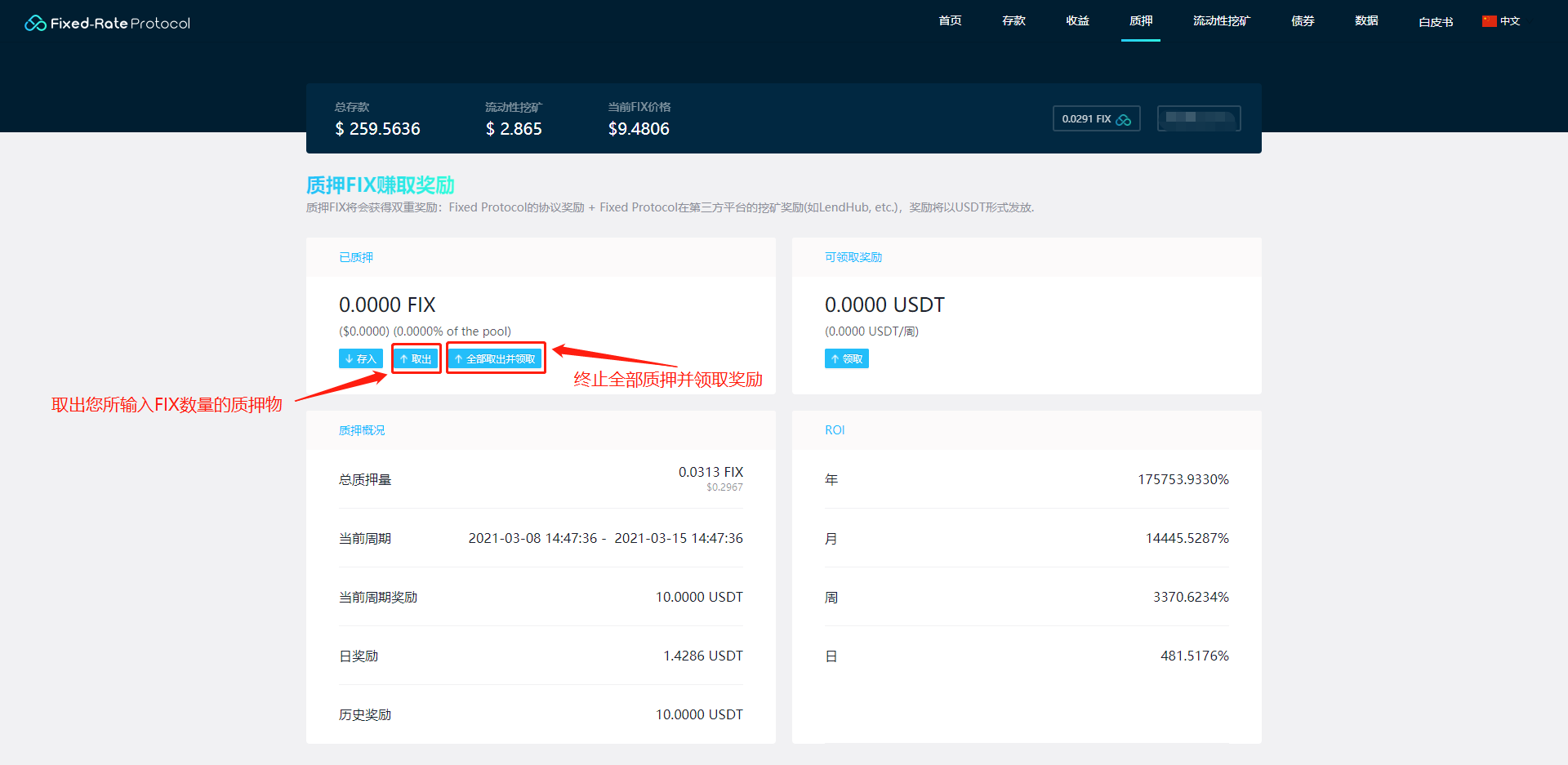This screenshot has height=765, width=1568.
Task: Click the 当前周期奖励 row label
Action: click(378, 597)
